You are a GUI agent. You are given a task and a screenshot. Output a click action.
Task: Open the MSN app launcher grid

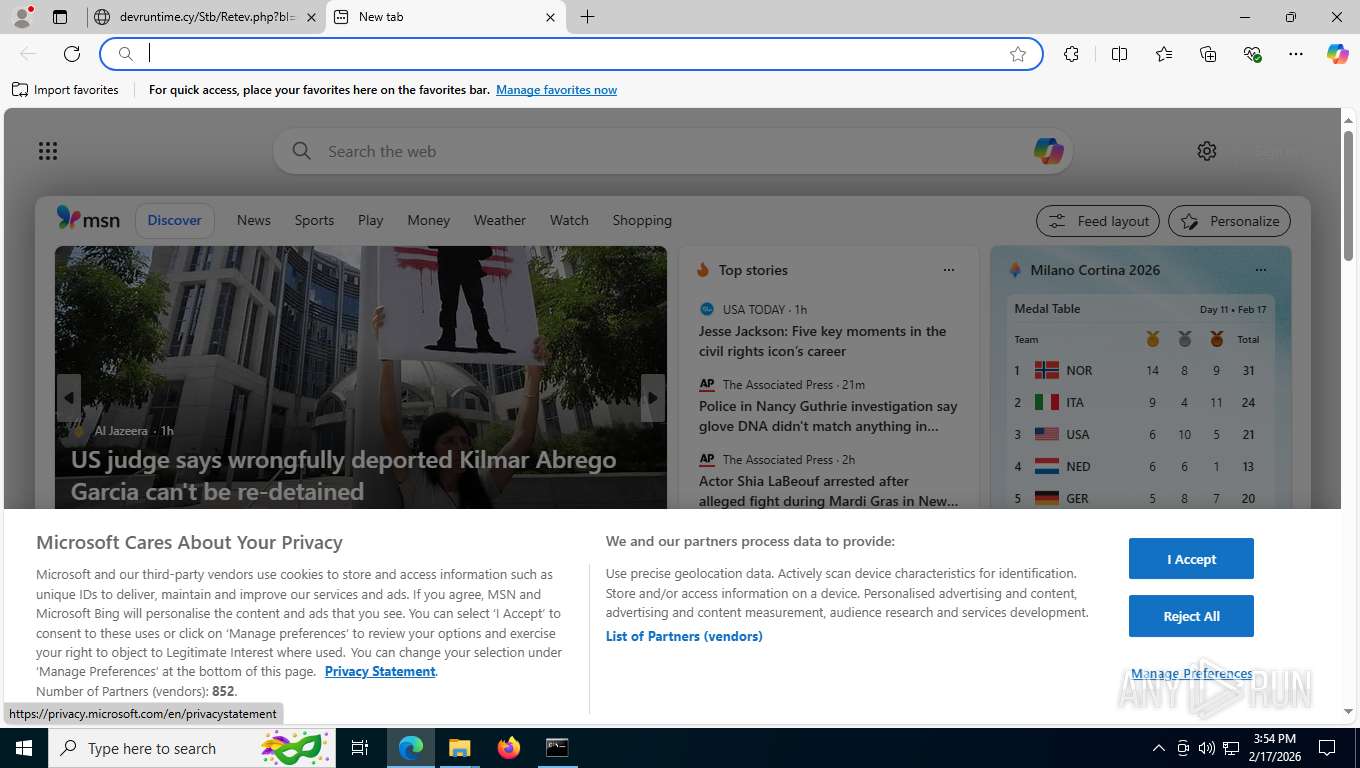pos(48,151)
